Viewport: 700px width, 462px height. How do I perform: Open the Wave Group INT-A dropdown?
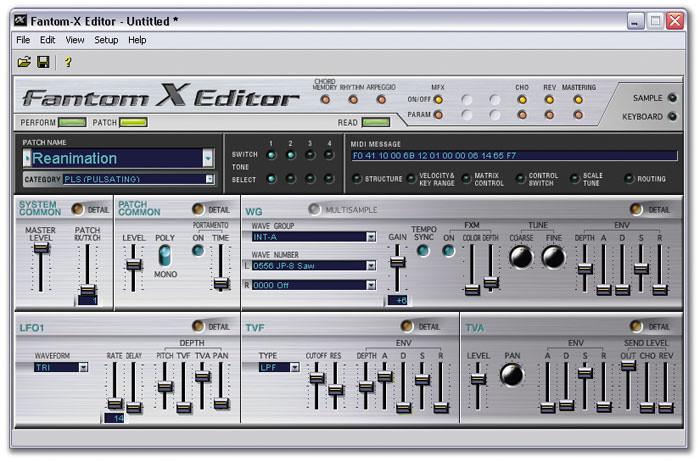(370, 237)
